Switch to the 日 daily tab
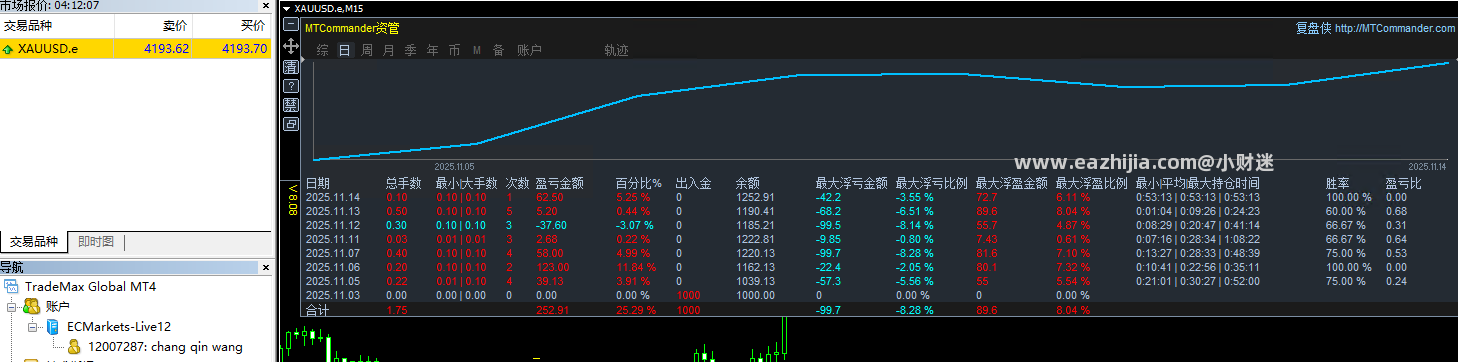 point(345,50)
